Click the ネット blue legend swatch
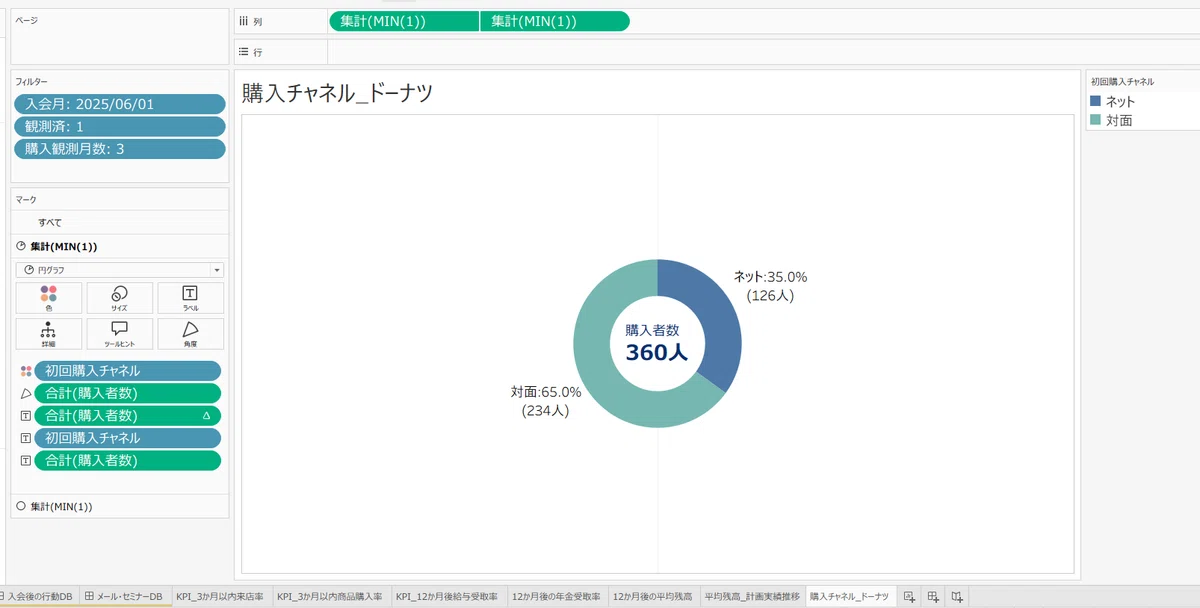Image resolution: width=1200 pixels, height=608 pixels. [1095, 101]
